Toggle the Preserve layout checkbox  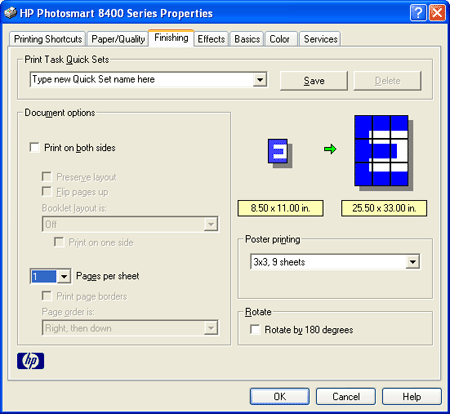coord(47,177)
